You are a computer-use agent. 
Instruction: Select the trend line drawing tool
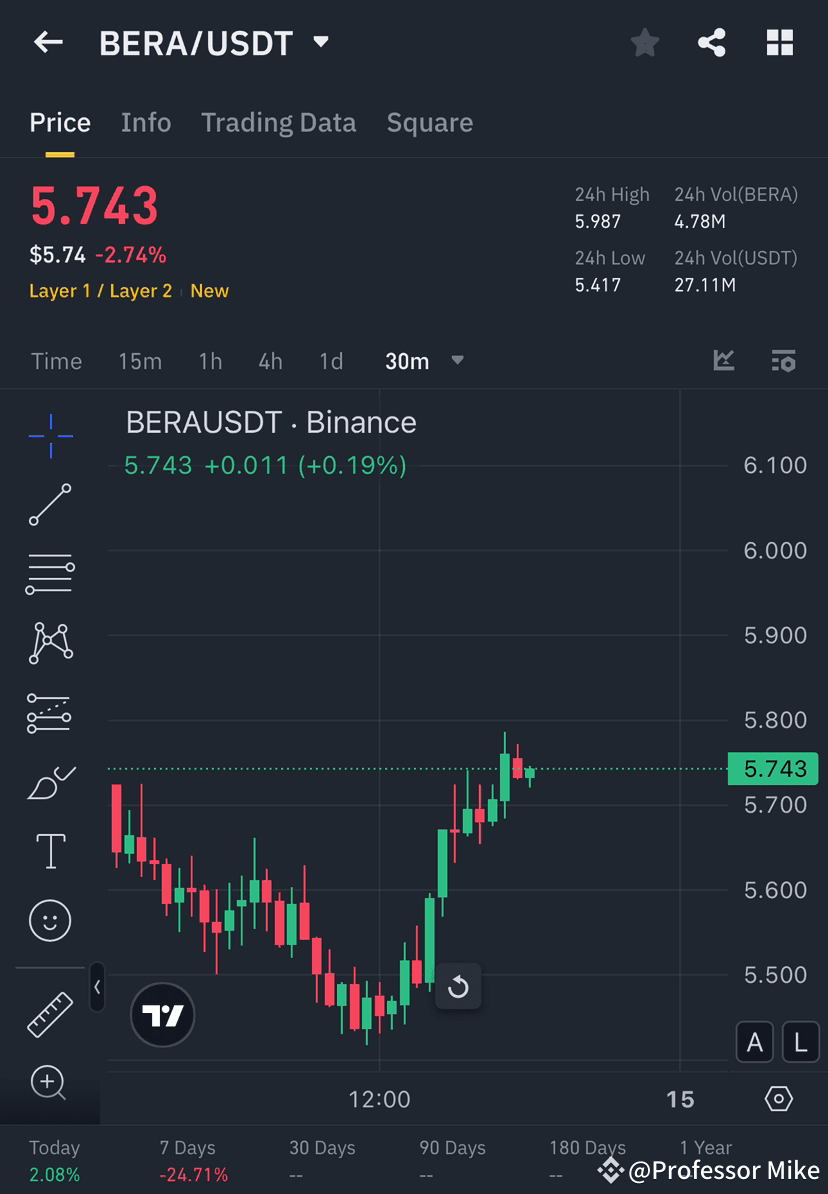(50, 505)
